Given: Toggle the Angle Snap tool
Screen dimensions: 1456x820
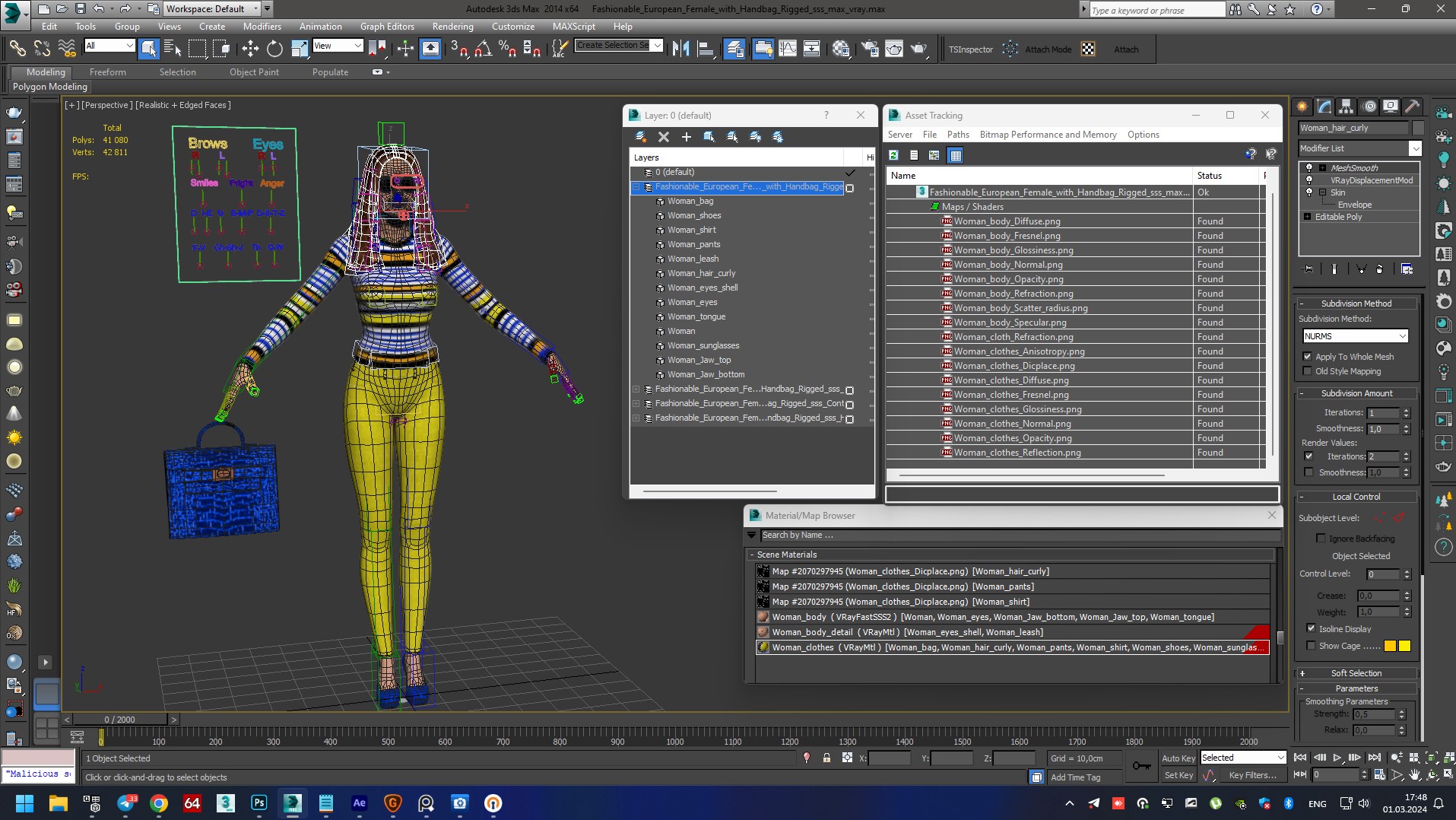Looking at the screenshot, I should [x=483, y=49].
